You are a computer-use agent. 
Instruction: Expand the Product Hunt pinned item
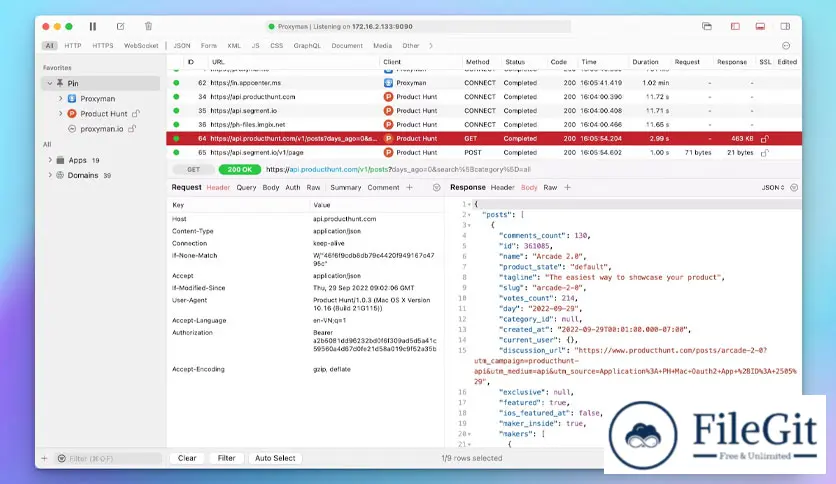[60, 114]
